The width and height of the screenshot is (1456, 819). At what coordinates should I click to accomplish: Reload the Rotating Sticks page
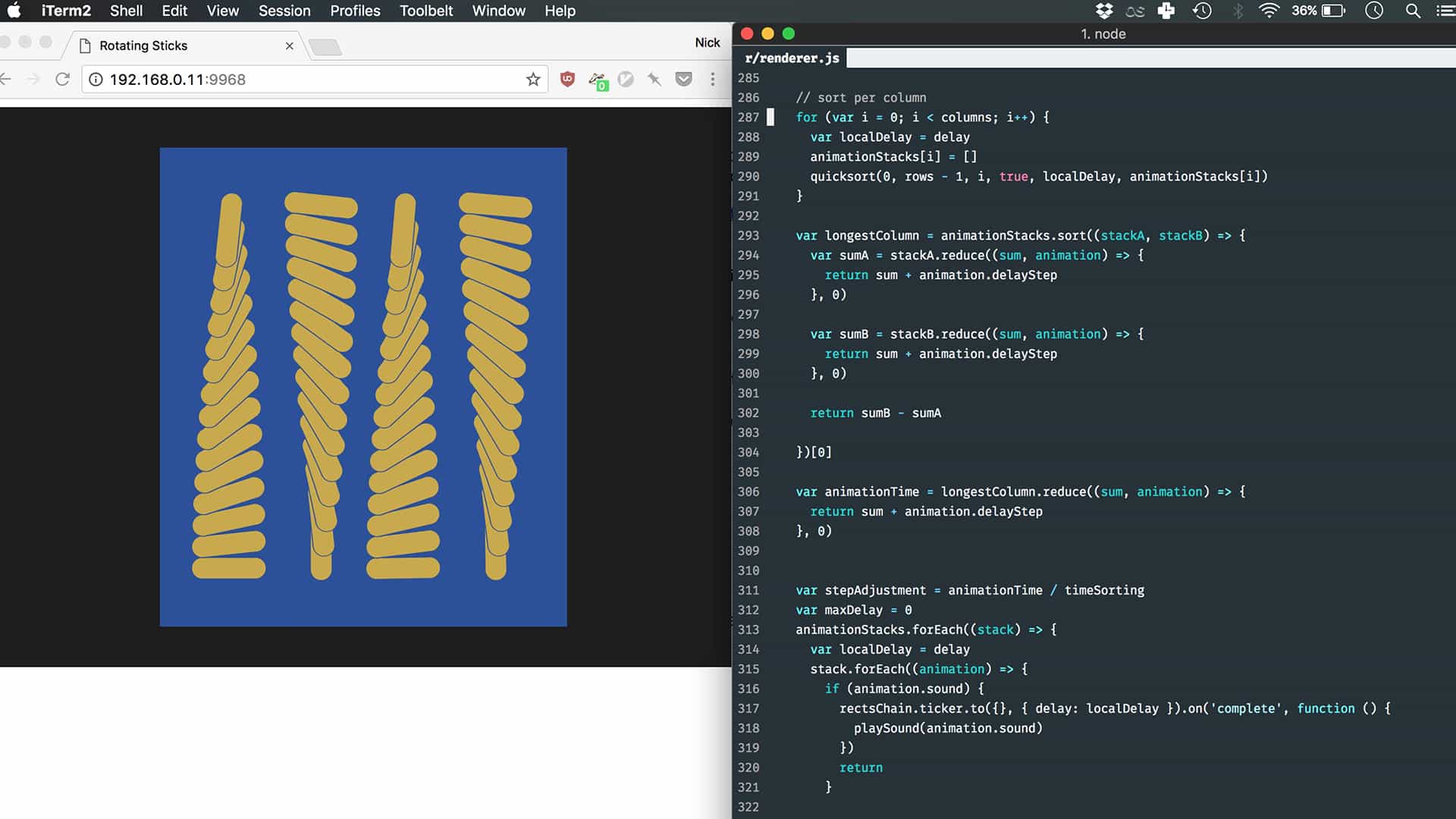point(63,79)
